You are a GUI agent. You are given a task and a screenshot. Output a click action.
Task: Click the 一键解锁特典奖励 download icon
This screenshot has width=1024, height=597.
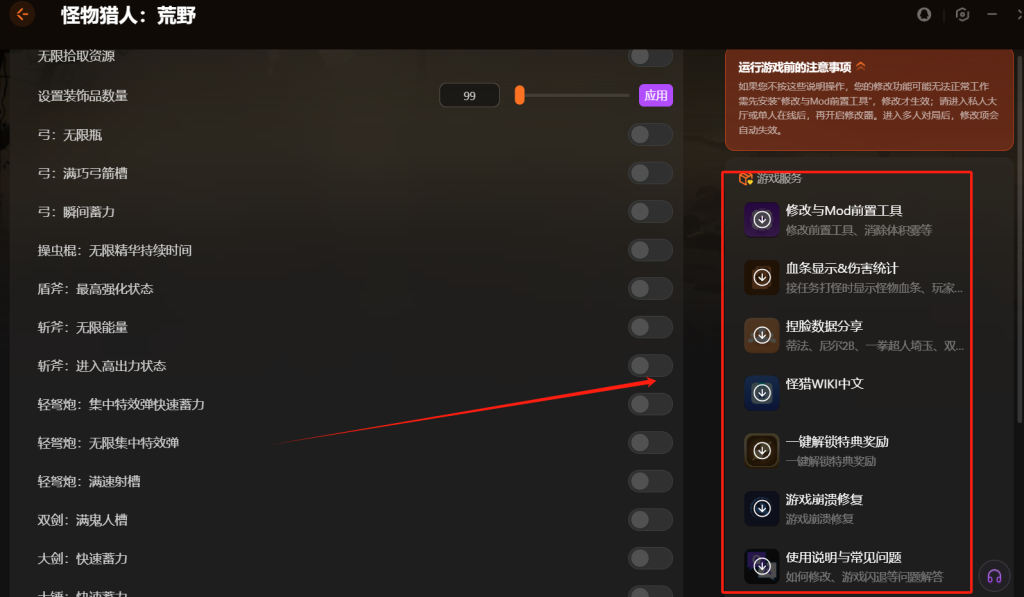click(761, 451)
